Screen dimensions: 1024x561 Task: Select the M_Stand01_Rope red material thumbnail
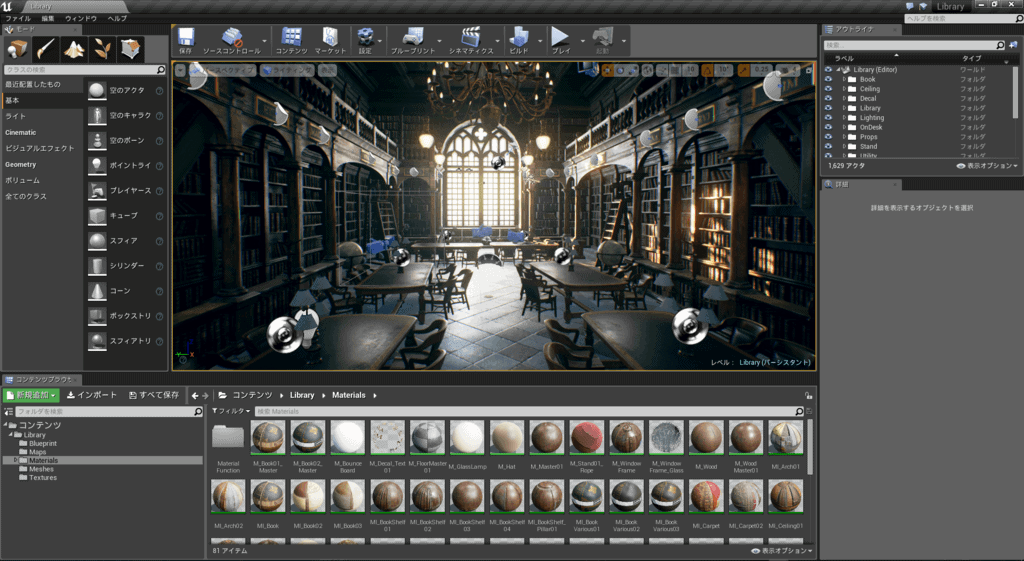coord(586,437)
